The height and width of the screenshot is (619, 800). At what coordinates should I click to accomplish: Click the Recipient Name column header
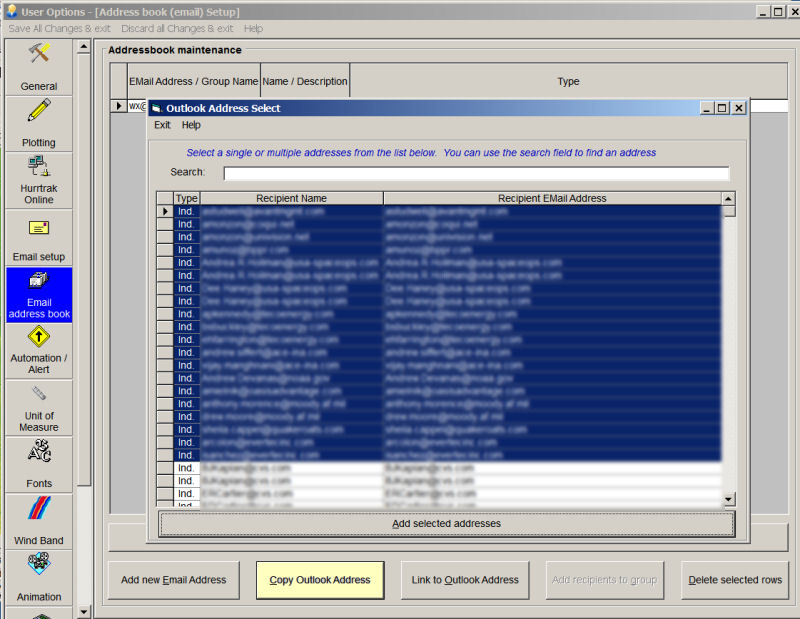click(291, 198)
